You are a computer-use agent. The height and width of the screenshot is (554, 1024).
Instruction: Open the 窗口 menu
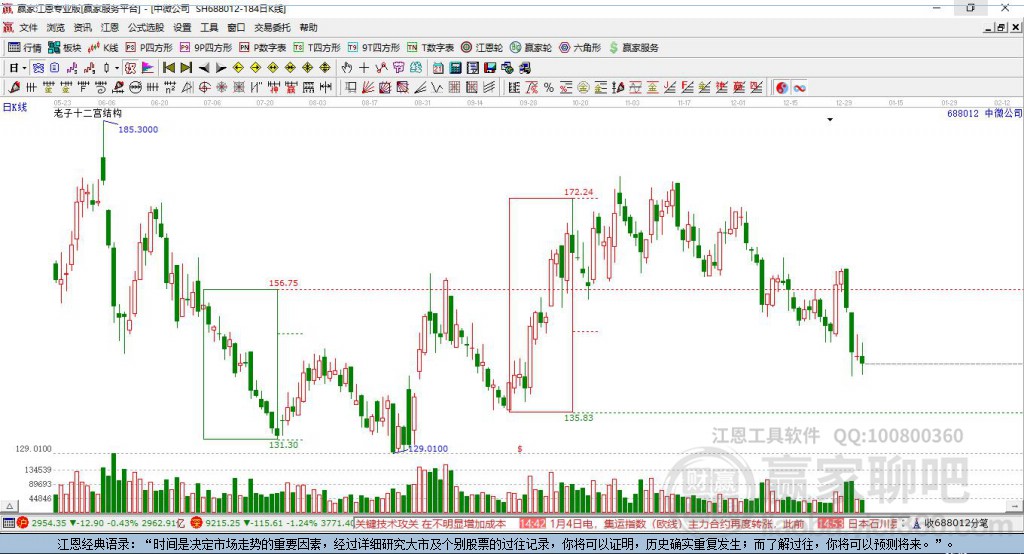point(236,27)
